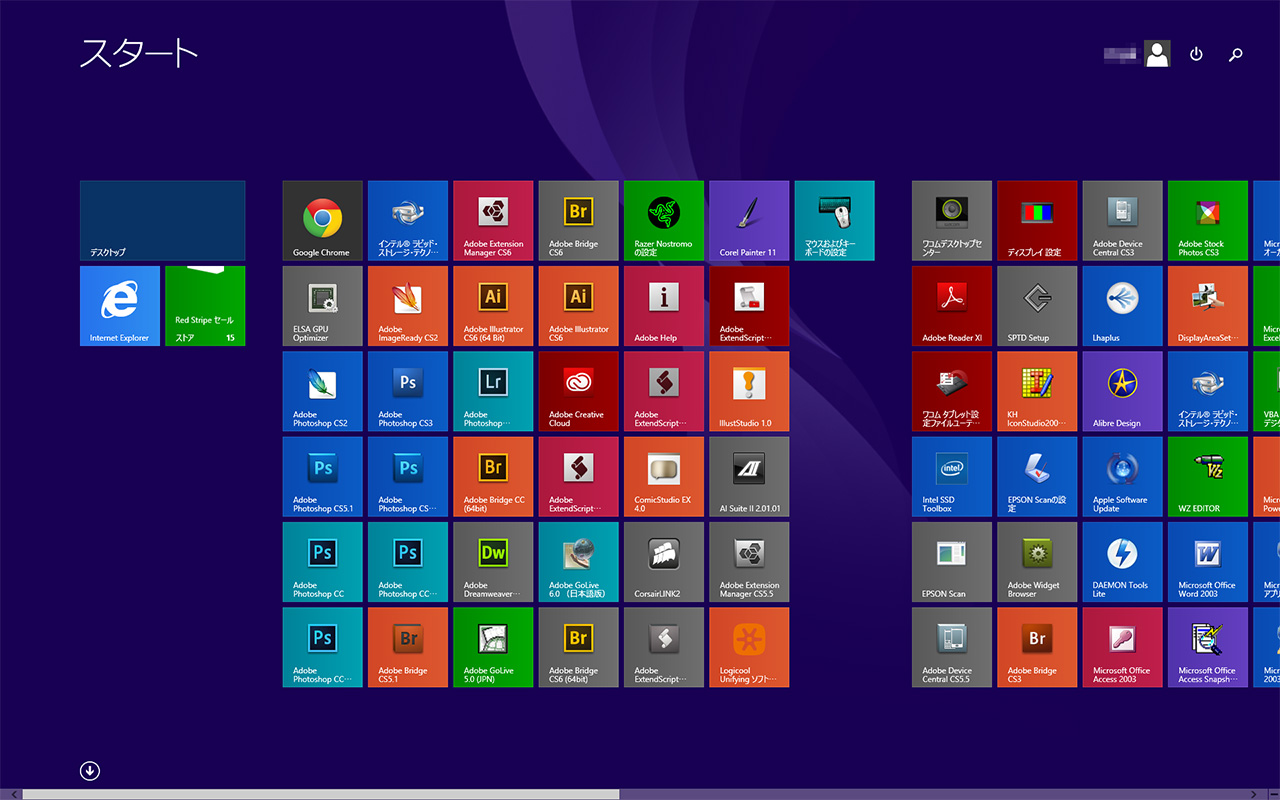Open DAEMON Tools Lite
The width and height of the screenshot is (1280, 800).
pyautogui.click(x=1123, y=562)
